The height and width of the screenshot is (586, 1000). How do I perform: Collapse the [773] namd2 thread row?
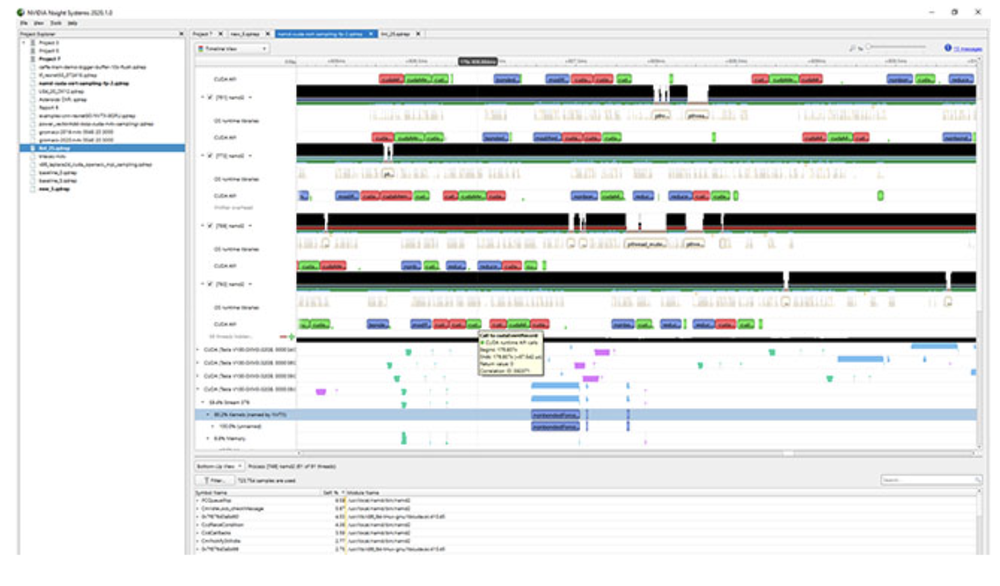tap(202, 156)
